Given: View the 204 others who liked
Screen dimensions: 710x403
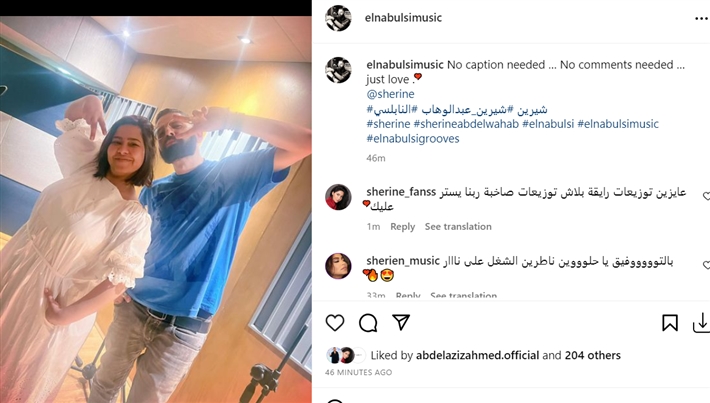Looking at the screenshot, I should point(592,355).
